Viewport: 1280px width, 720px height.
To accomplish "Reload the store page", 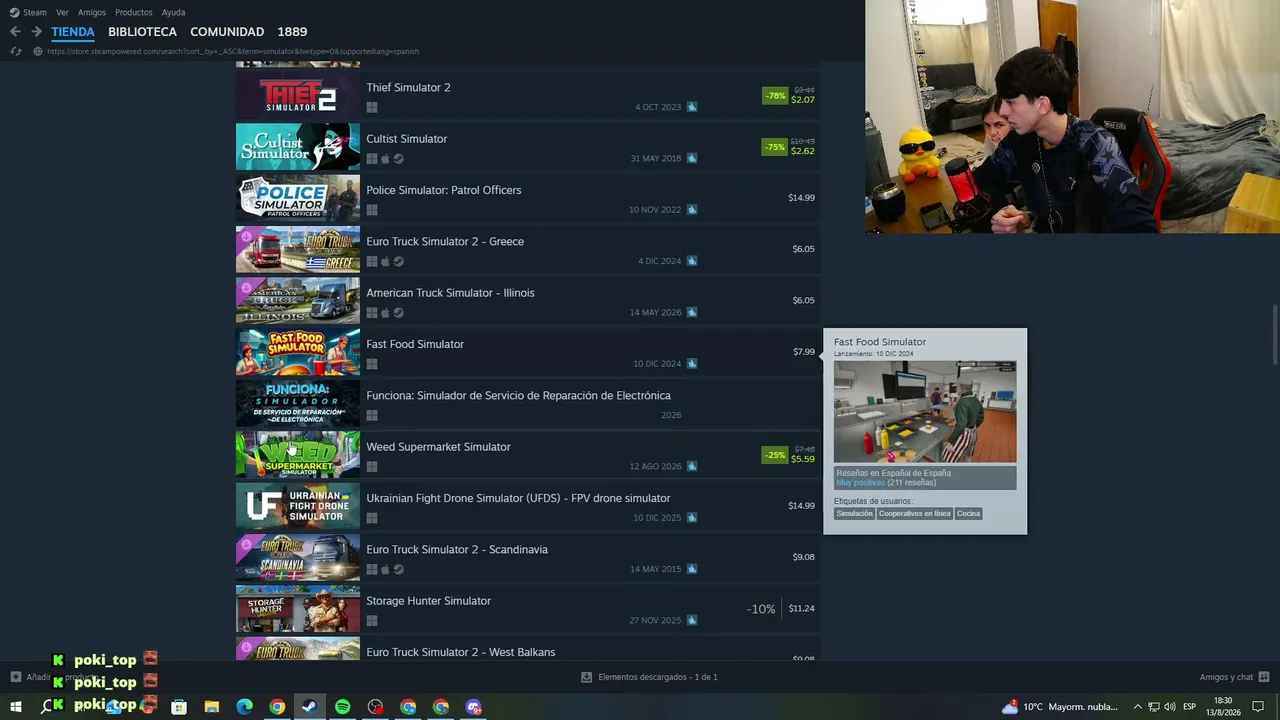I will coord(15,51).
